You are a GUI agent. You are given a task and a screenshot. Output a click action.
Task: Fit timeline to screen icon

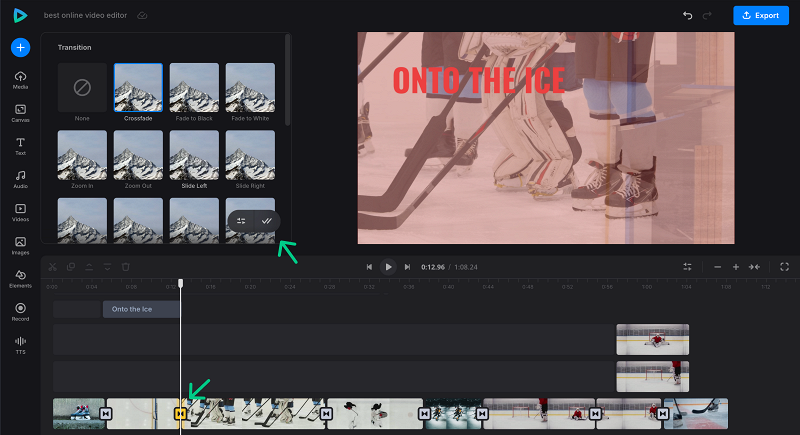point(754,267)
